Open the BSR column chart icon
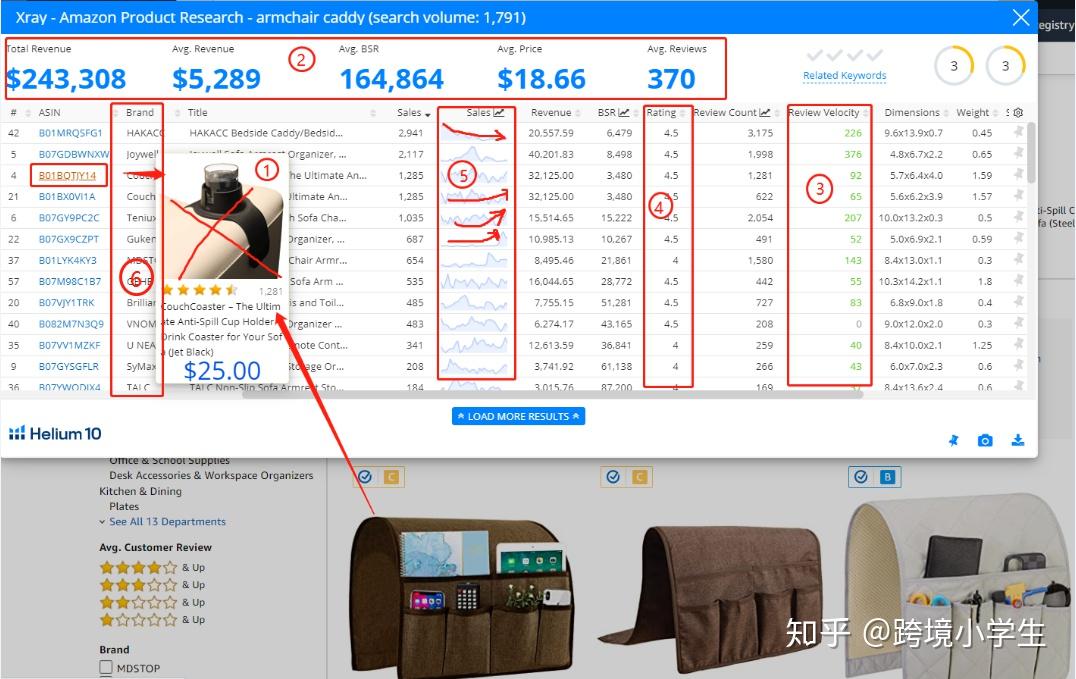This screenshot has height=679, width=1076. [624, 113]
